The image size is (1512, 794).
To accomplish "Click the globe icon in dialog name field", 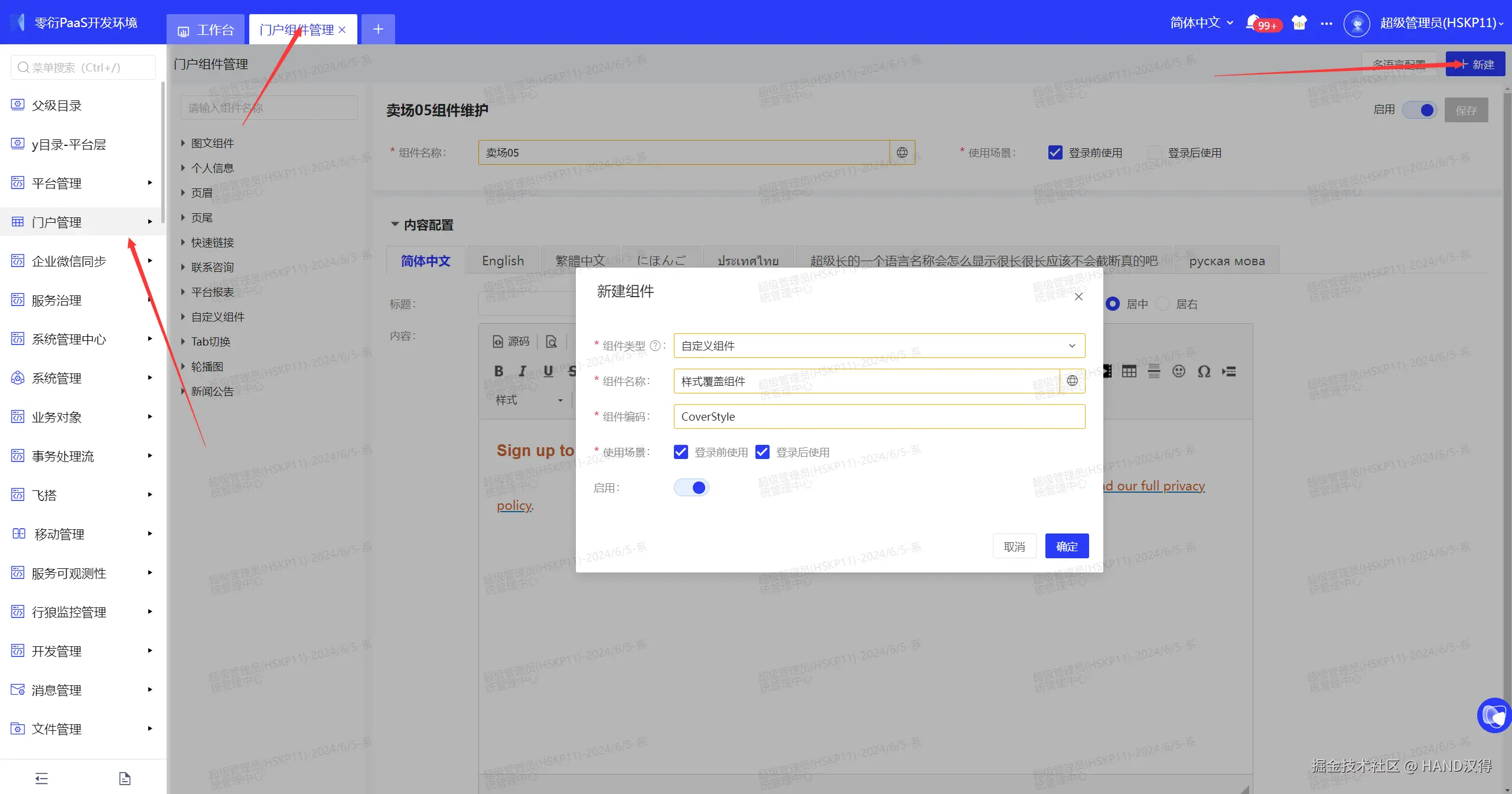I will coord(1072,381).
